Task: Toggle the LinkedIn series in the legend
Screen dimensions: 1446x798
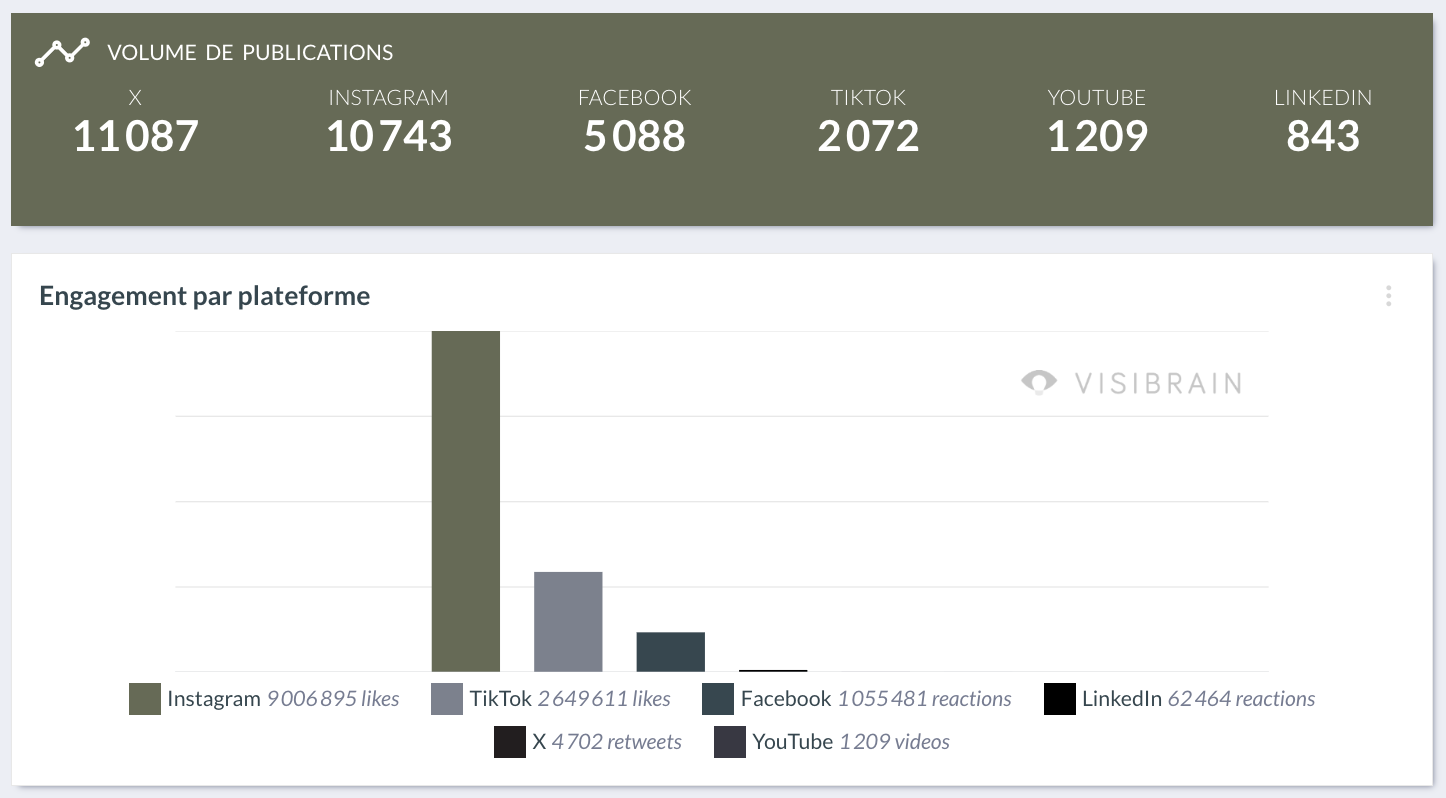Action: [1180, 699]
